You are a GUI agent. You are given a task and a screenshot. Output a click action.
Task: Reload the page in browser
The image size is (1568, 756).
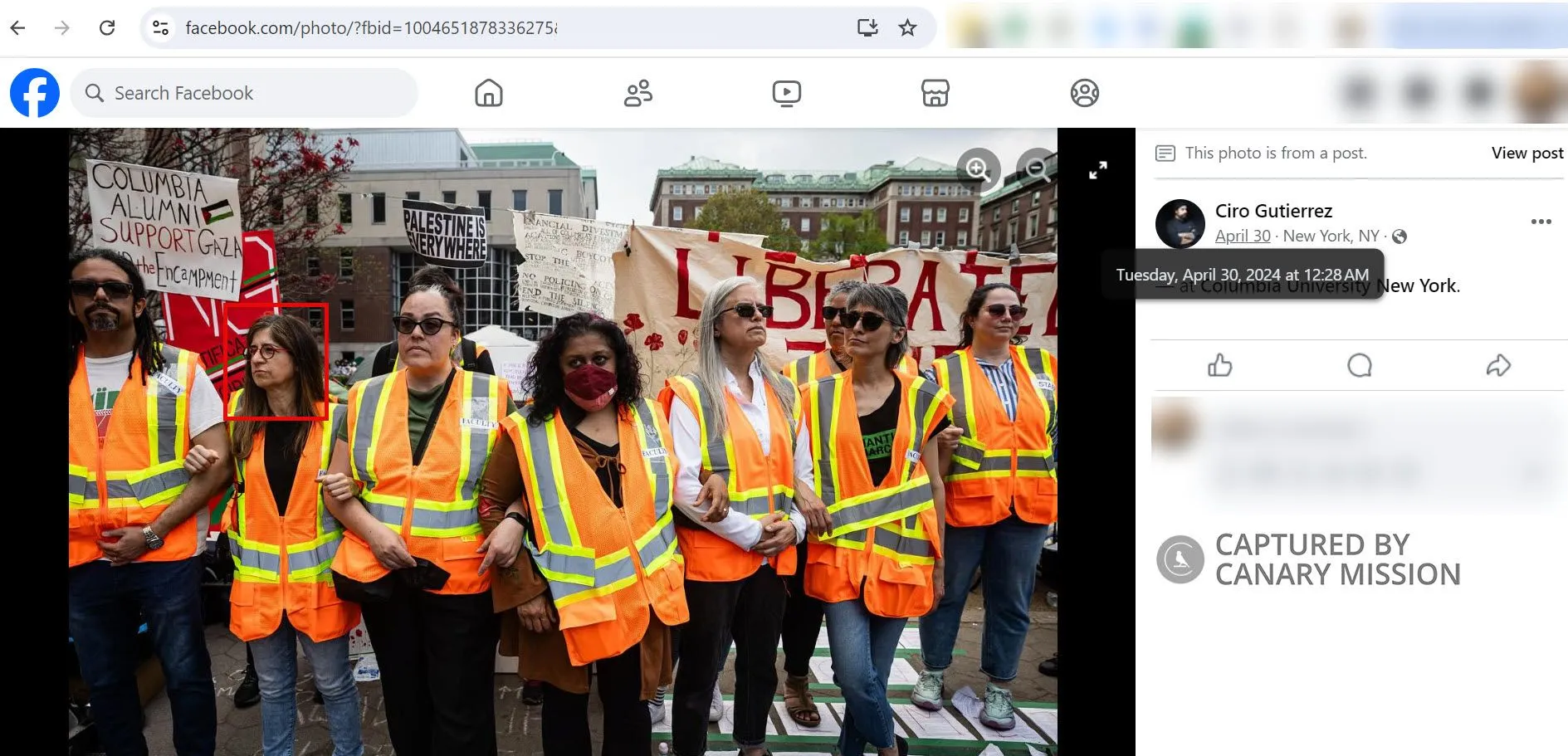pyautogui.click(x=107, y=27)
